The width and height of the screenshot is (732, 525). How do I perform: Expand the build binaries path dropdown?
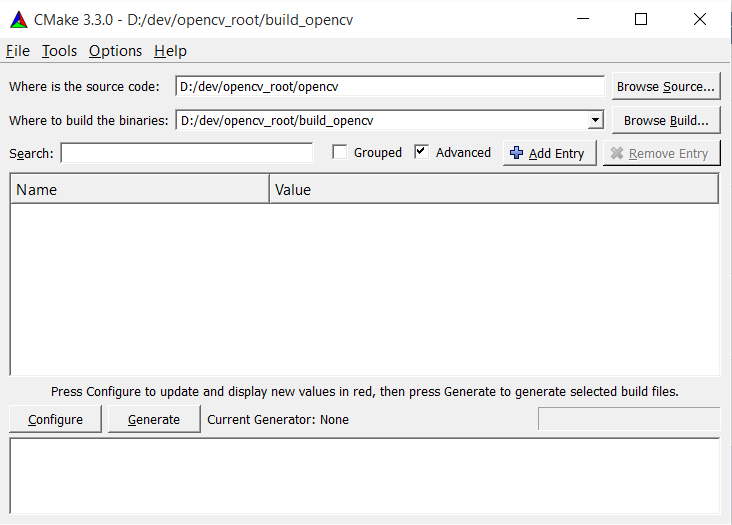[x=595, y=120]
